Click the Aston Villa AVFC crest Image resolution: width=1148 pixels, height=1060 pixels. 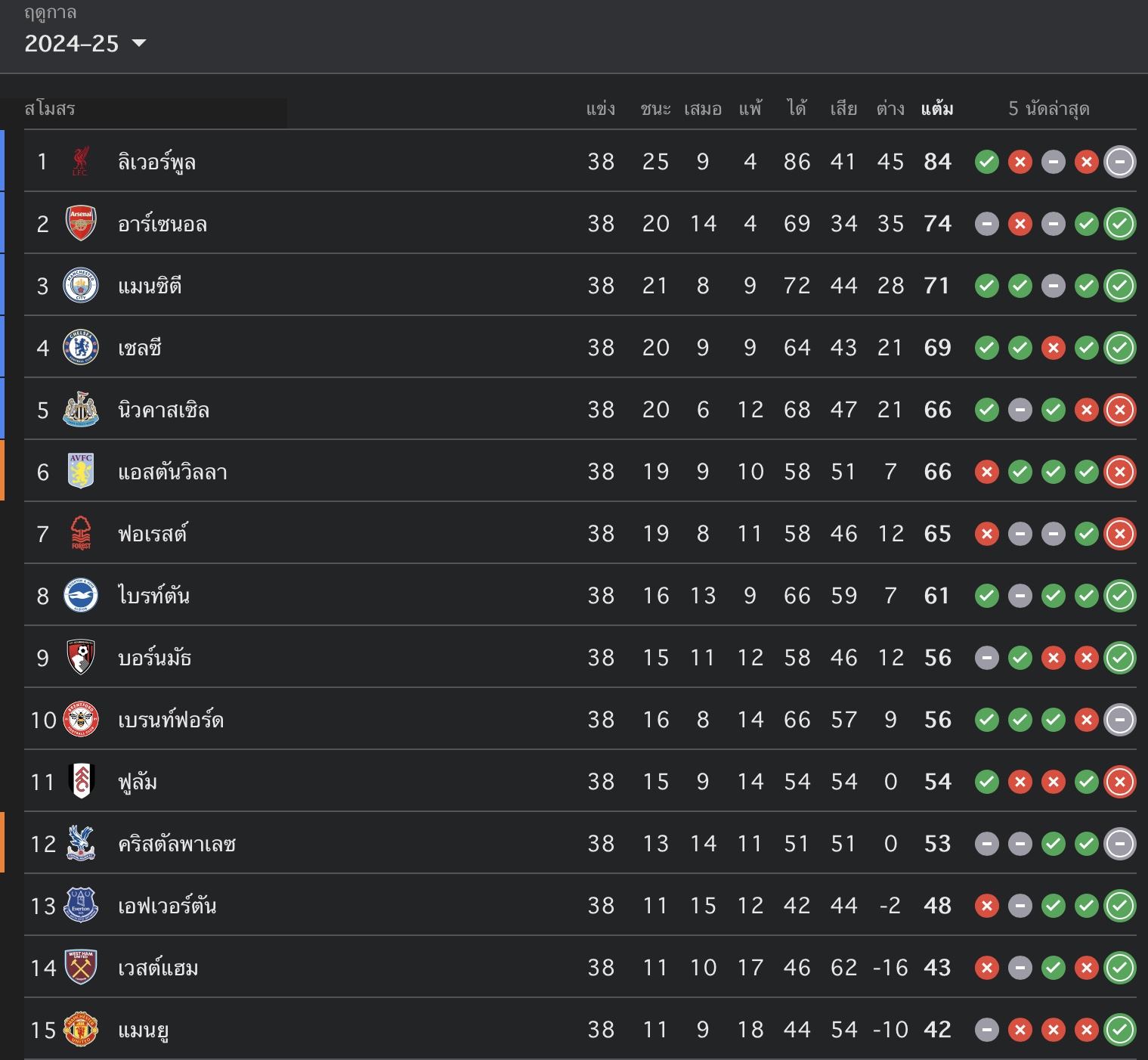pos(81,471)
